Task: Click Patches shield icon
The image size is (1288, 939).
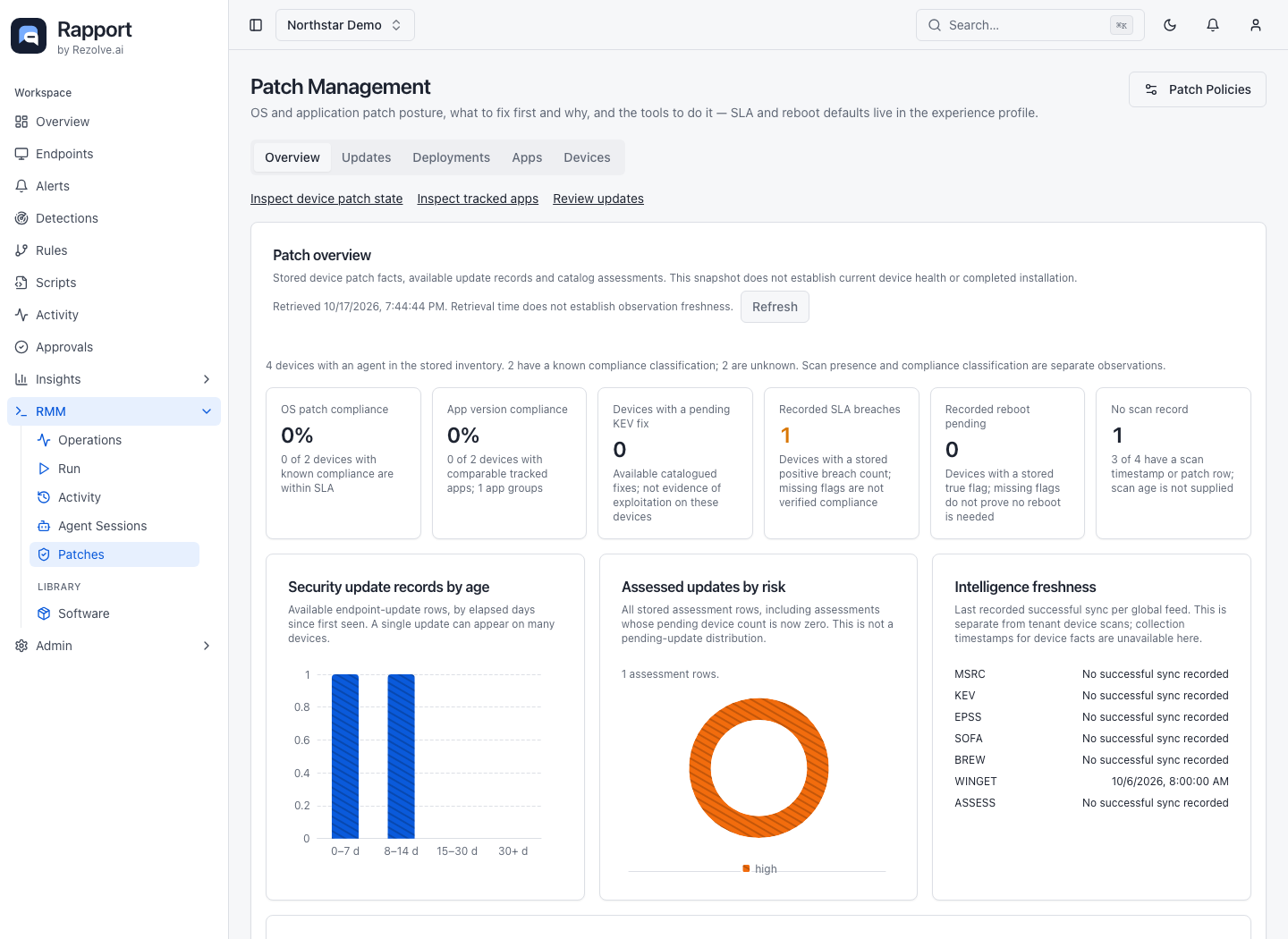Action: click(x=44, y=554)
